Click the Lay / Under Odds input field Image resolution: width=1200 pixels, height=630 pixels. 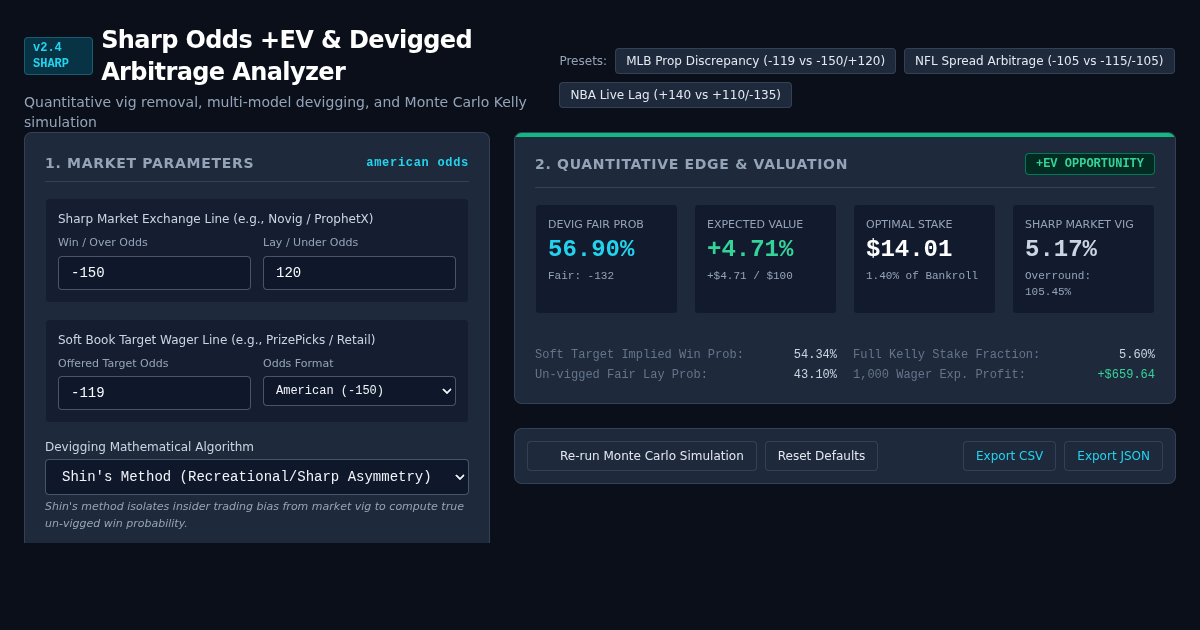point(359,273)
